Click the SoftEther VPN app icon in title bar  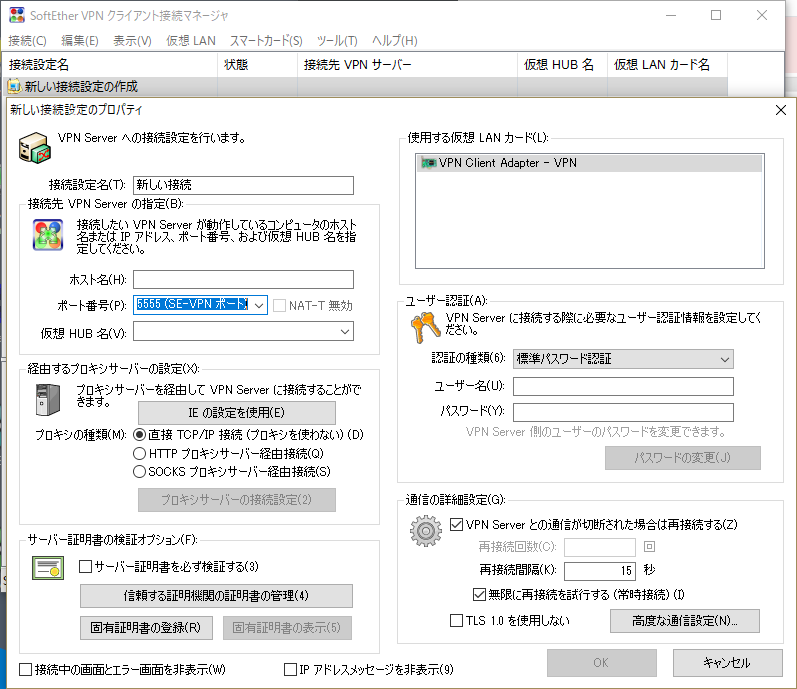17,15
